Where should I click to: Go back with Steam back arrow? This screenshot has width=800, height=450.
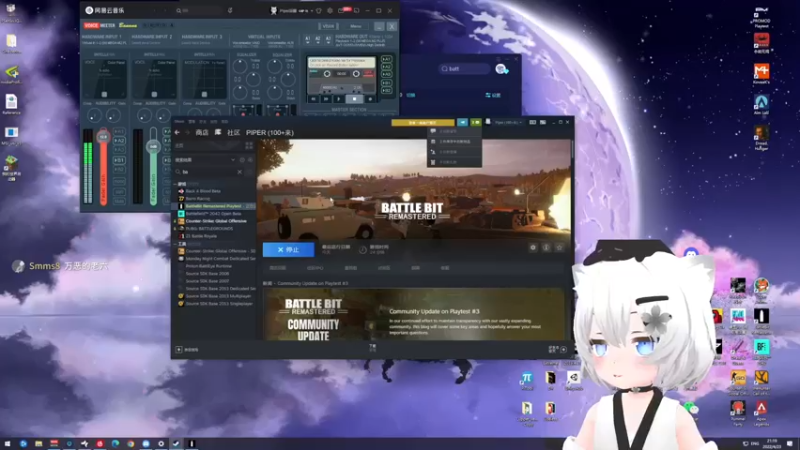(x=177, y=133)
